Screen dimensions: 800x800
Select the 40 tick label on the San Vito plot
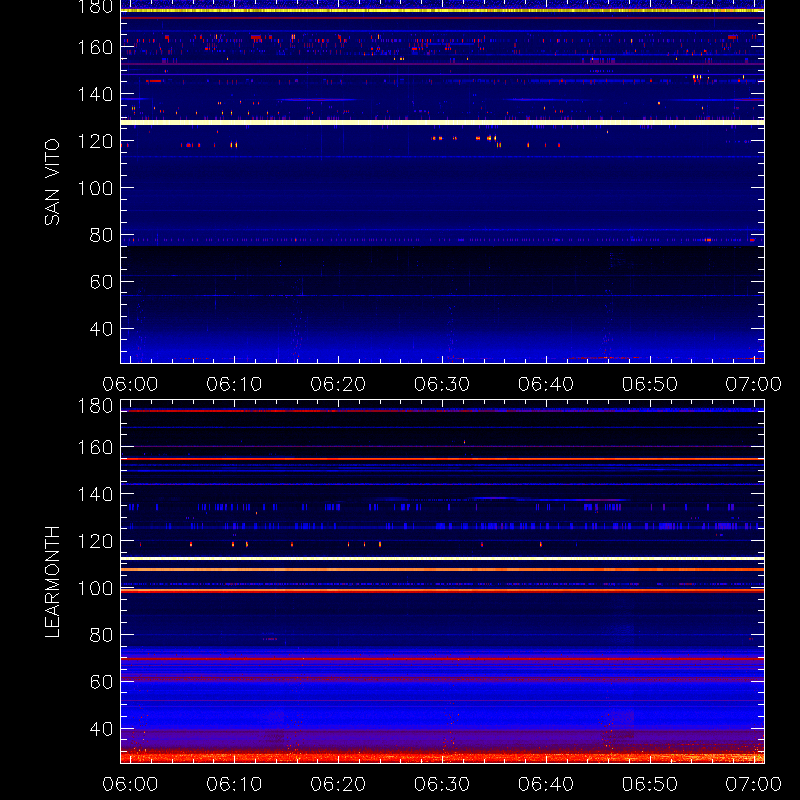(x=101, y=329)
